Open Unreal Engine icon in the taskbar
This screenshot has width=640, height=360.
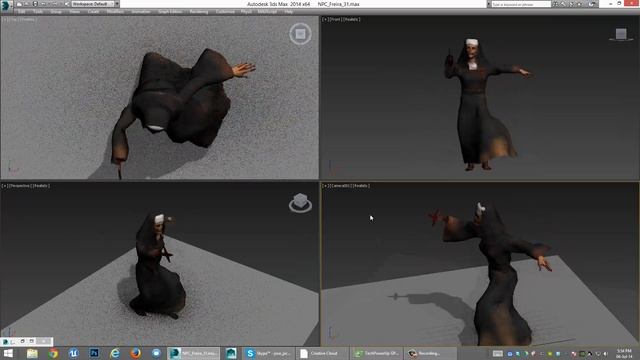pyautogui.click(x=73, y=353)
